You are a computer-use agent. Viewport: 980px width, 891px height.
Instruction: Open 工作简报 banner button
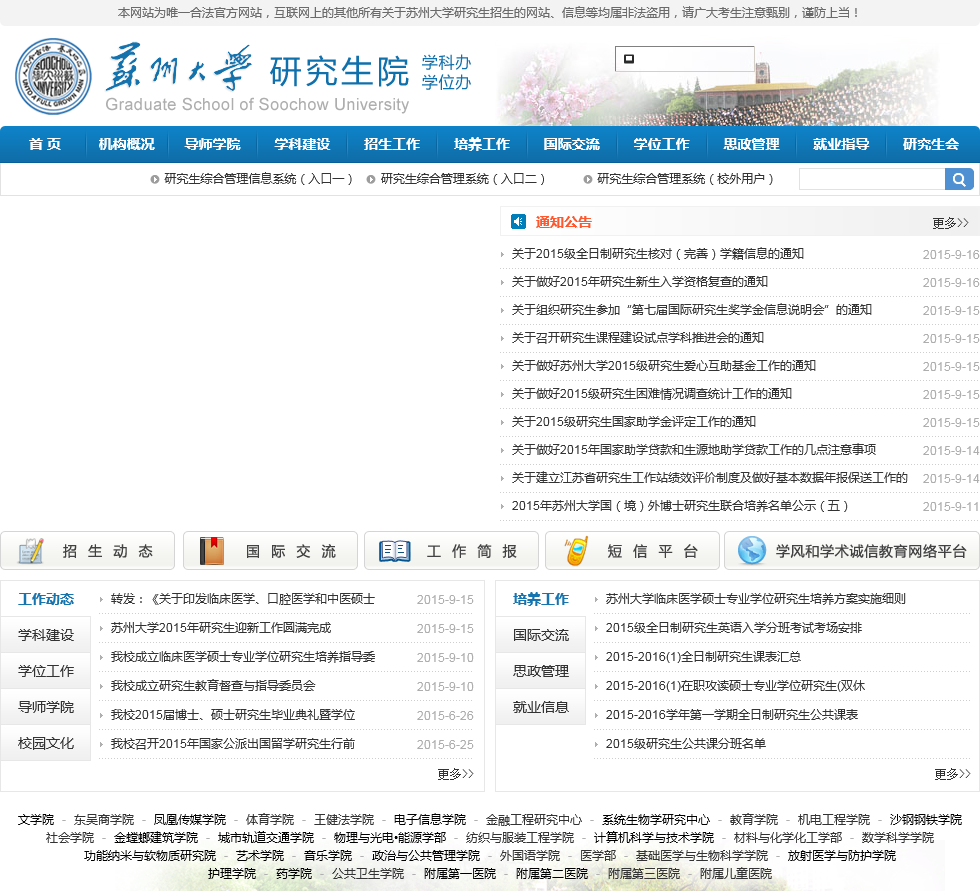coord(451,550)
